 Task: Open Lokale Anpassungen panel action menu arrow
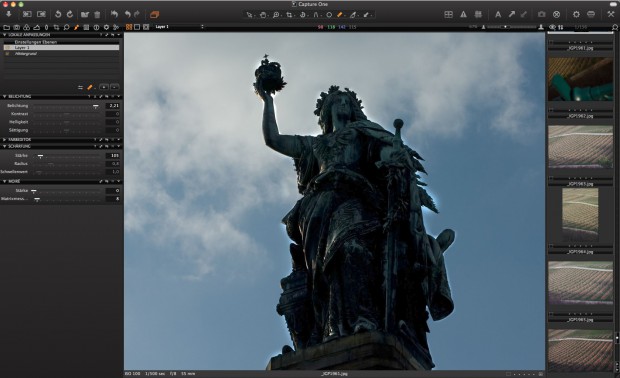tap(119, 35)
